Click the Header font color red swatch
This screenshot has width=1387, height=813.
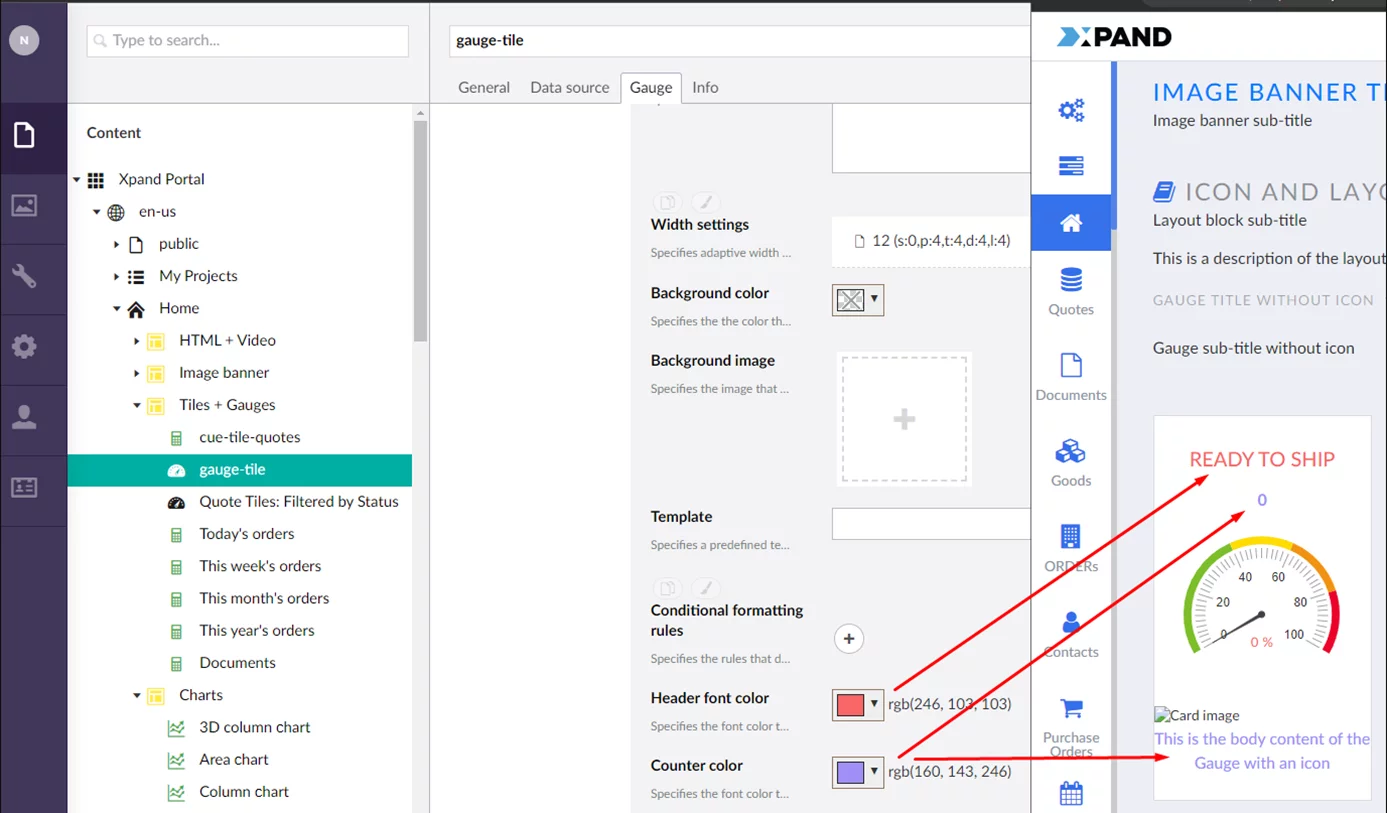(x=849, y=704)
